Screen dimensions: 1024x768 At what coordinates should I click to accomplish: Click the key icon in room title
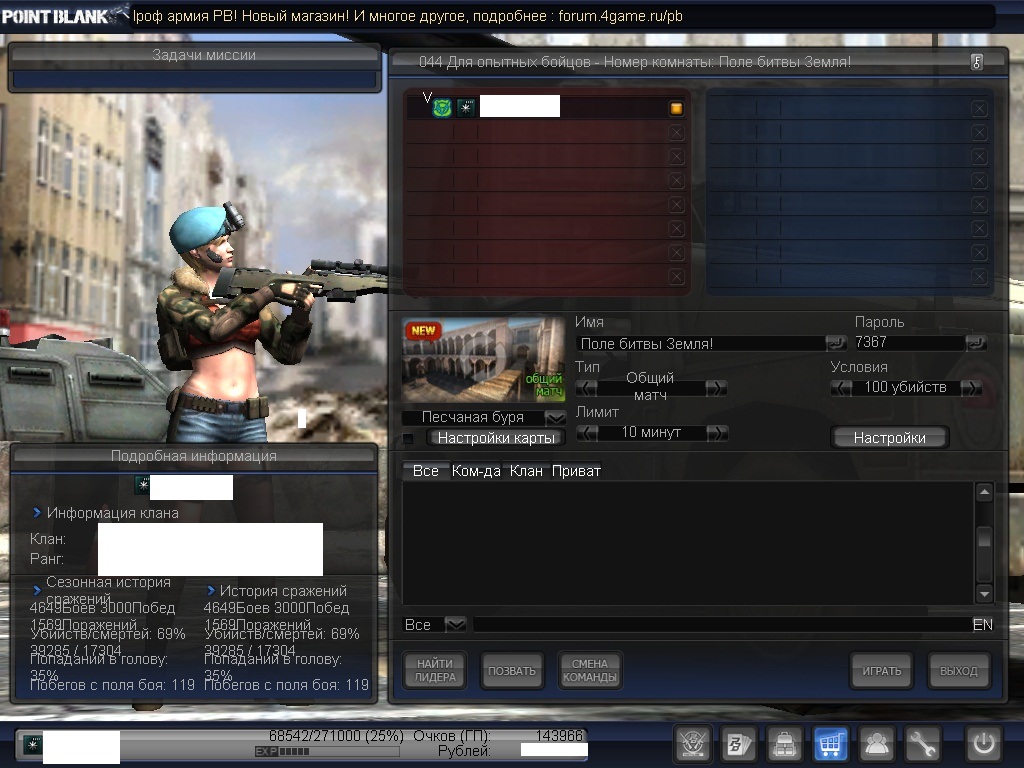pos(976,62)
